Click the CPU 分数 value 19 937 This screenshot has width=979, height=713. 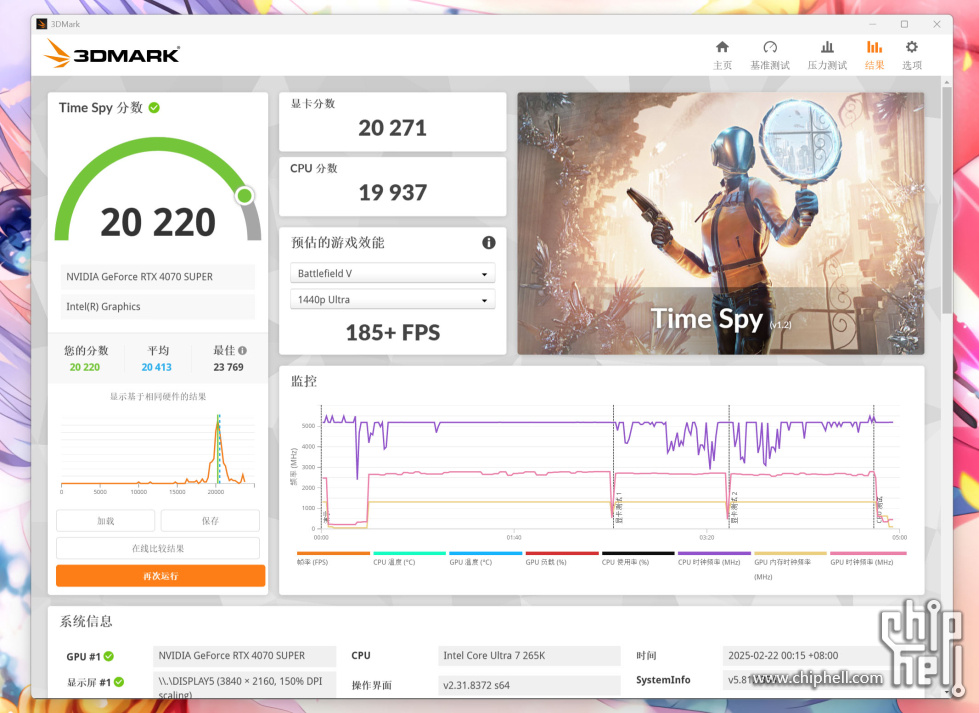tap(393, 192)
